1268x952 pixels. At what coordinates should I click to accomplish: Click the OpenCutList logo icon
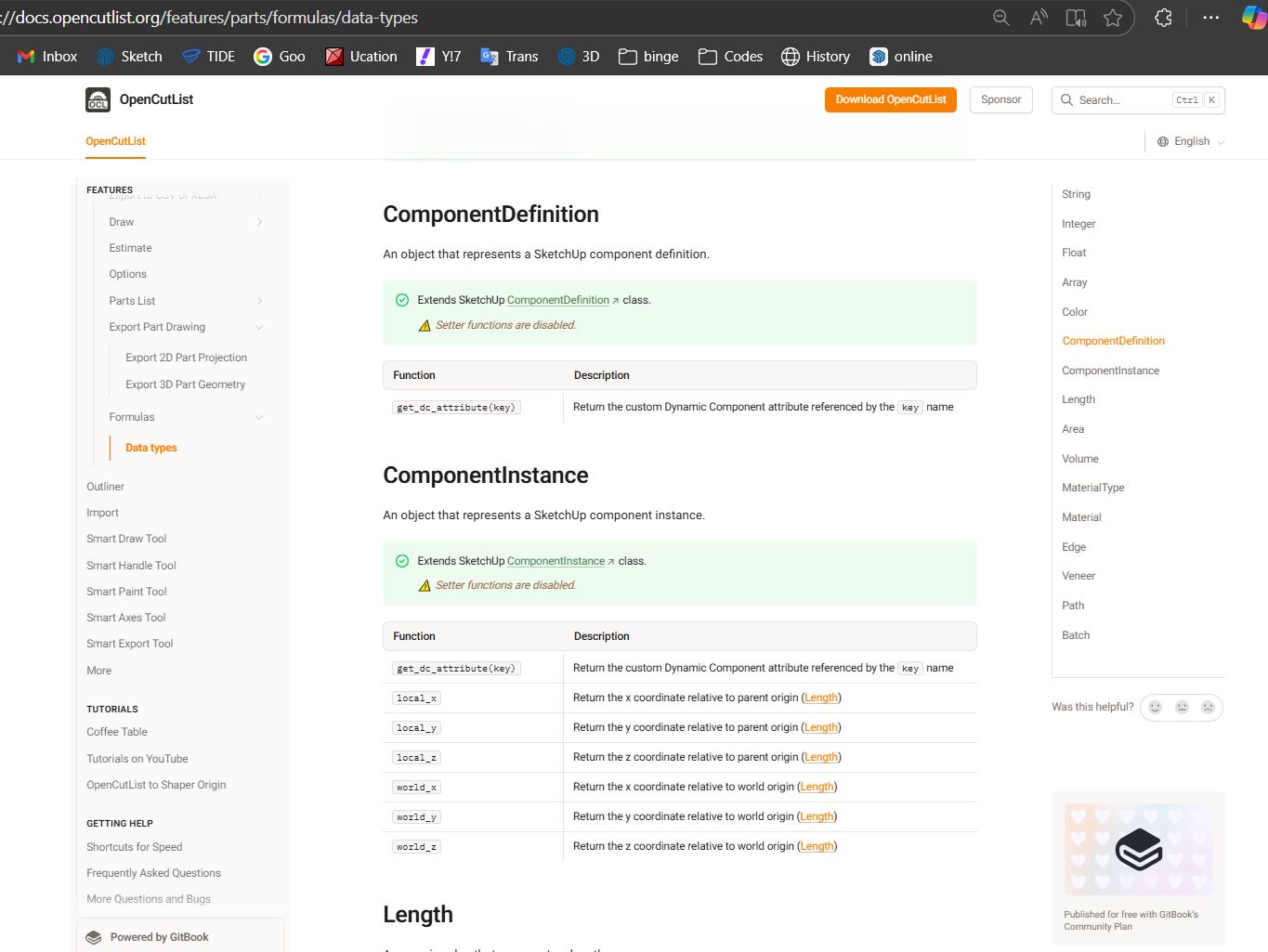tap(98, 99)
